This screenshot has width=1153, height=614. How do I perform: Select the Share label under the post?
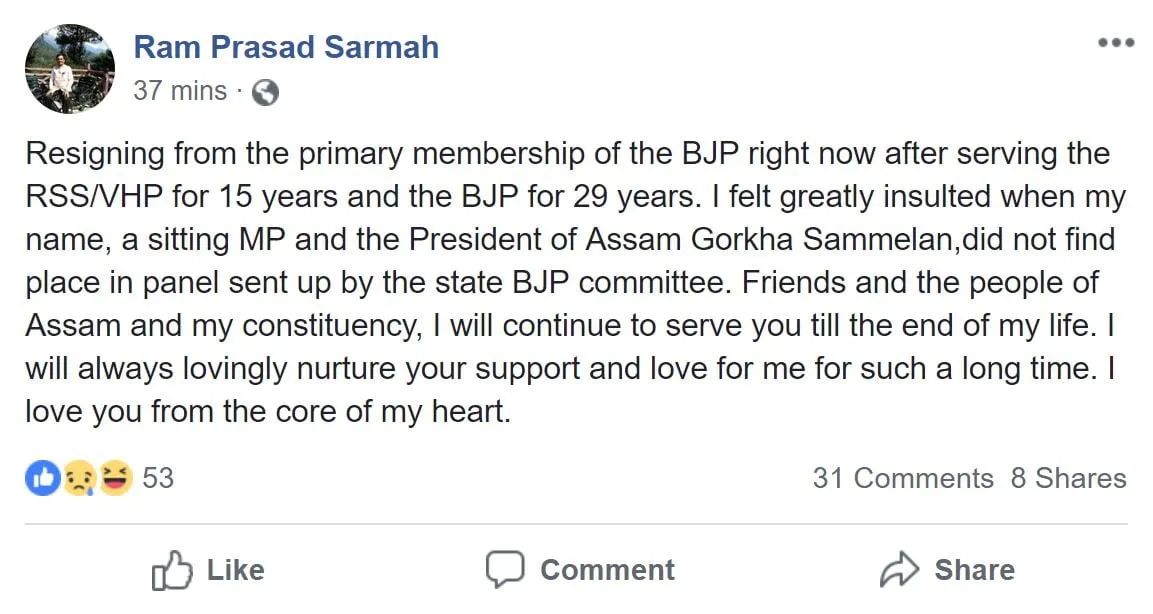[974, 570]
